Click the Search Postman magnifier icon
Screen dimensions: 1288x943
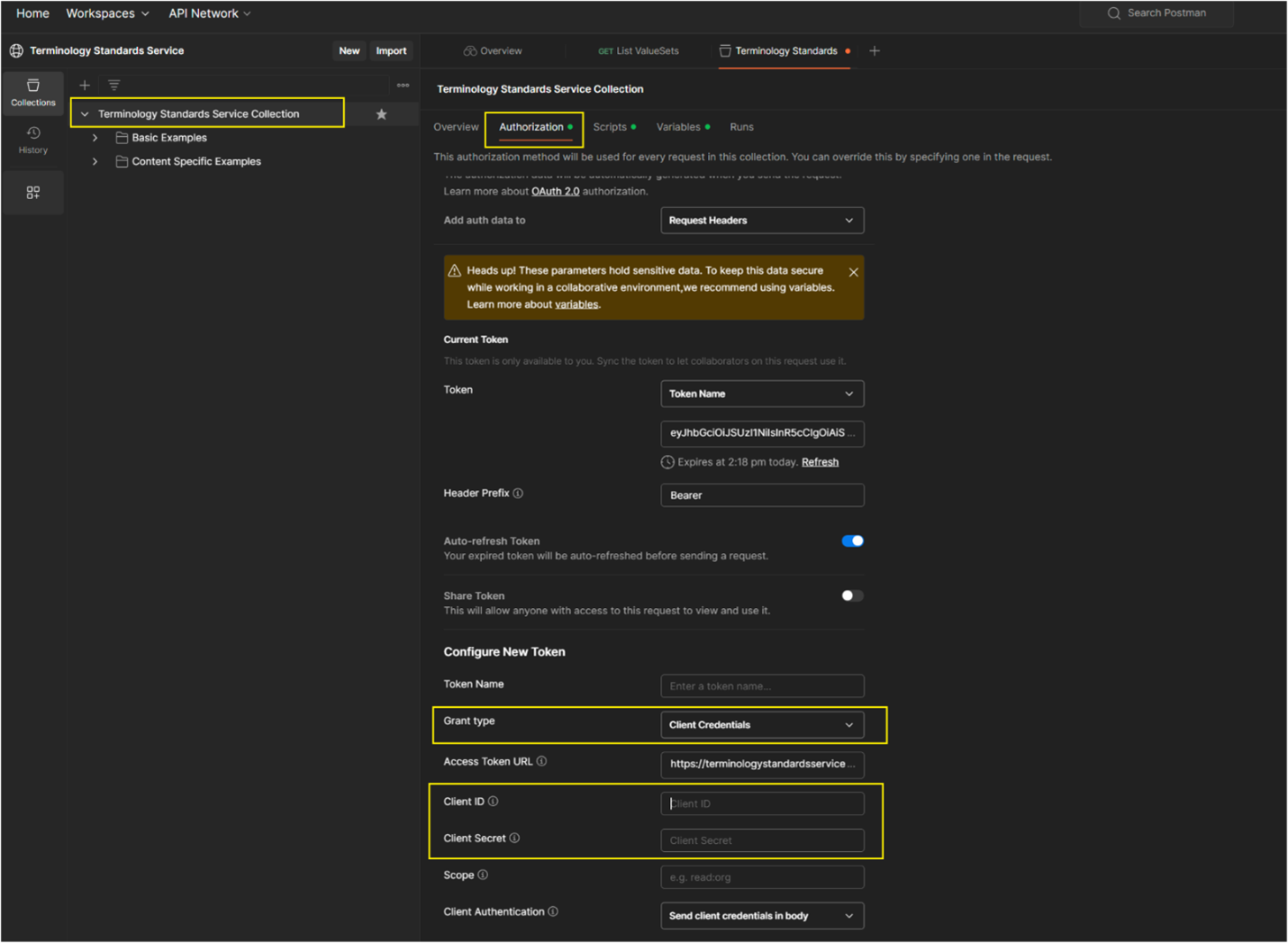(x=1114, y=14)
